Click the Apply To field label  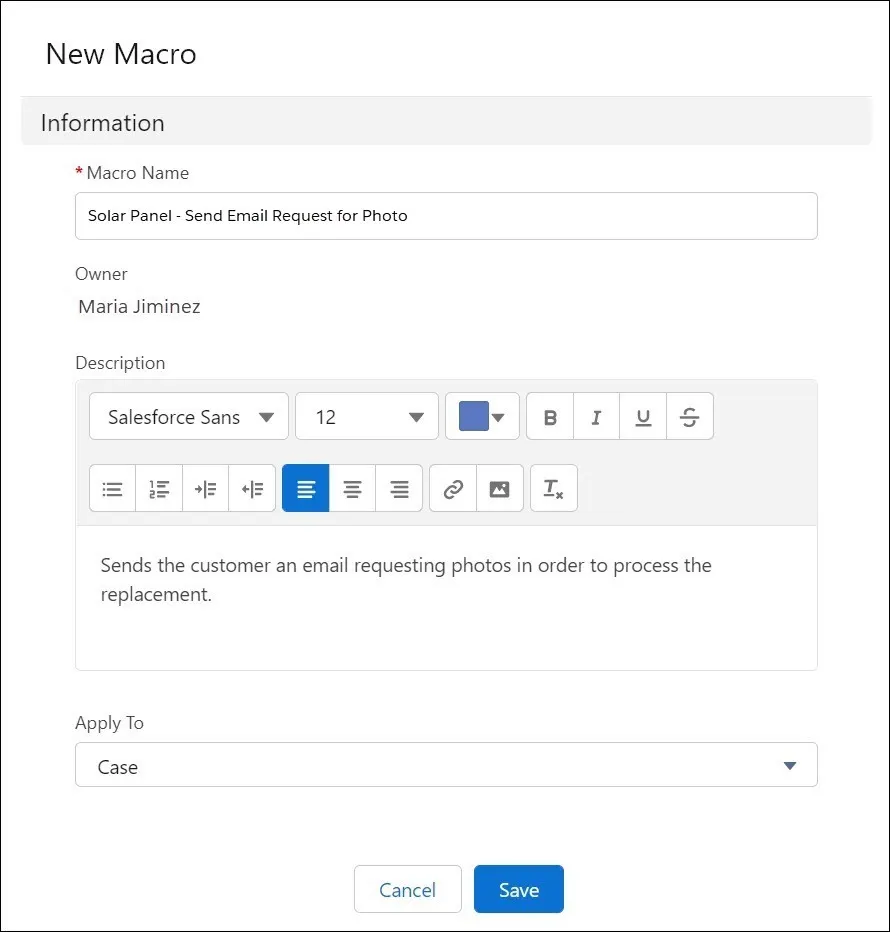[x=109, y=723]
